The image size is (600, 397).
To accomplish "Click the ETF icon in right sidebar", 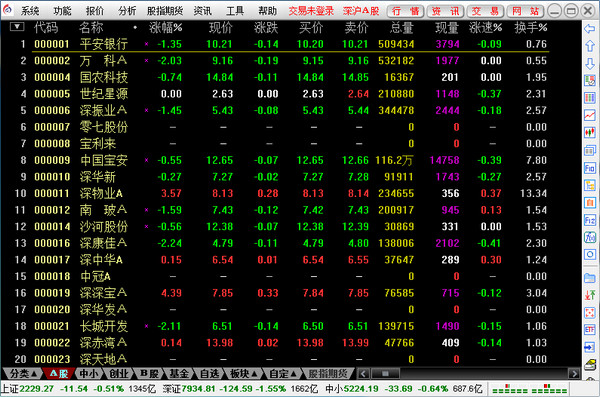I will coord(590,330).
